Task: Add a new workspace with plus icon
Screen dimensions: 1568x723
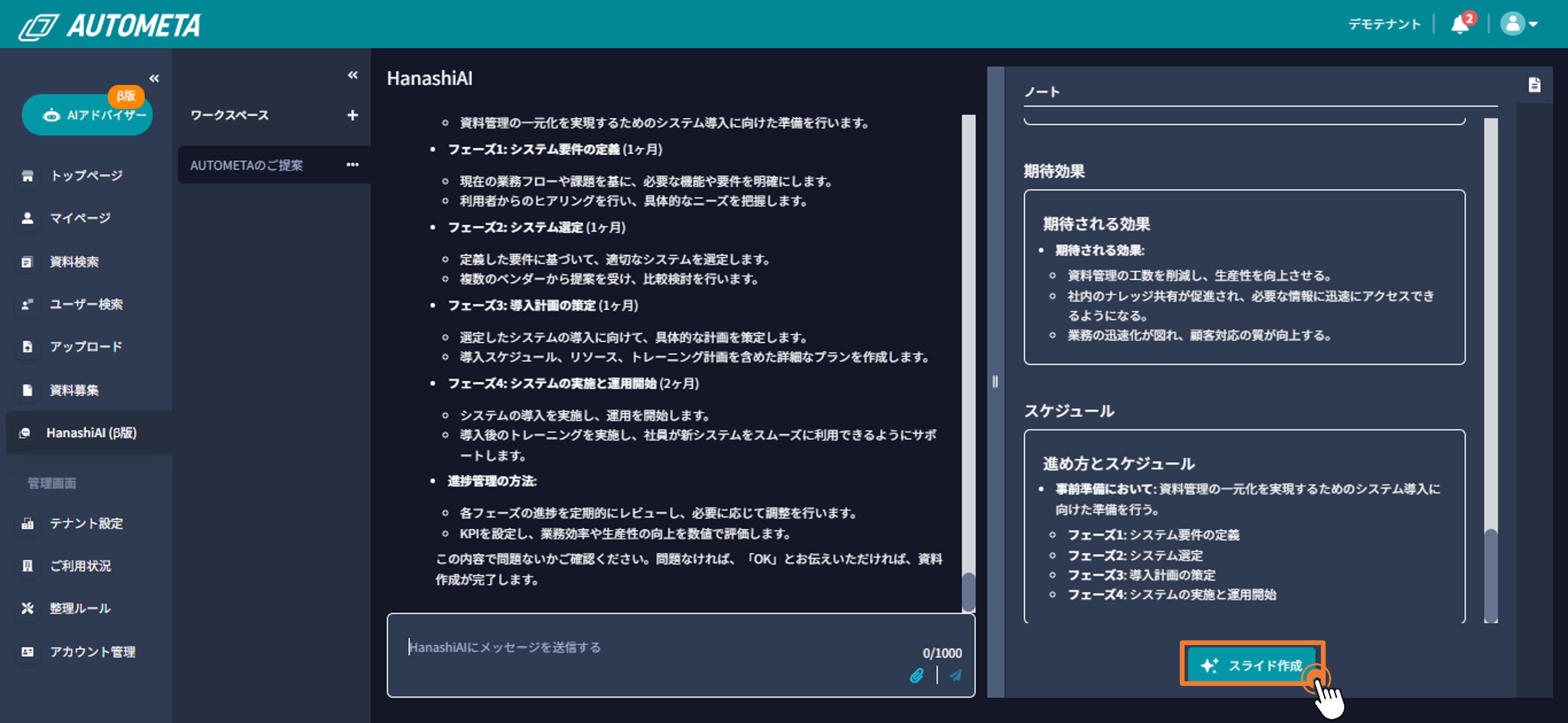Action: point(353,115)
